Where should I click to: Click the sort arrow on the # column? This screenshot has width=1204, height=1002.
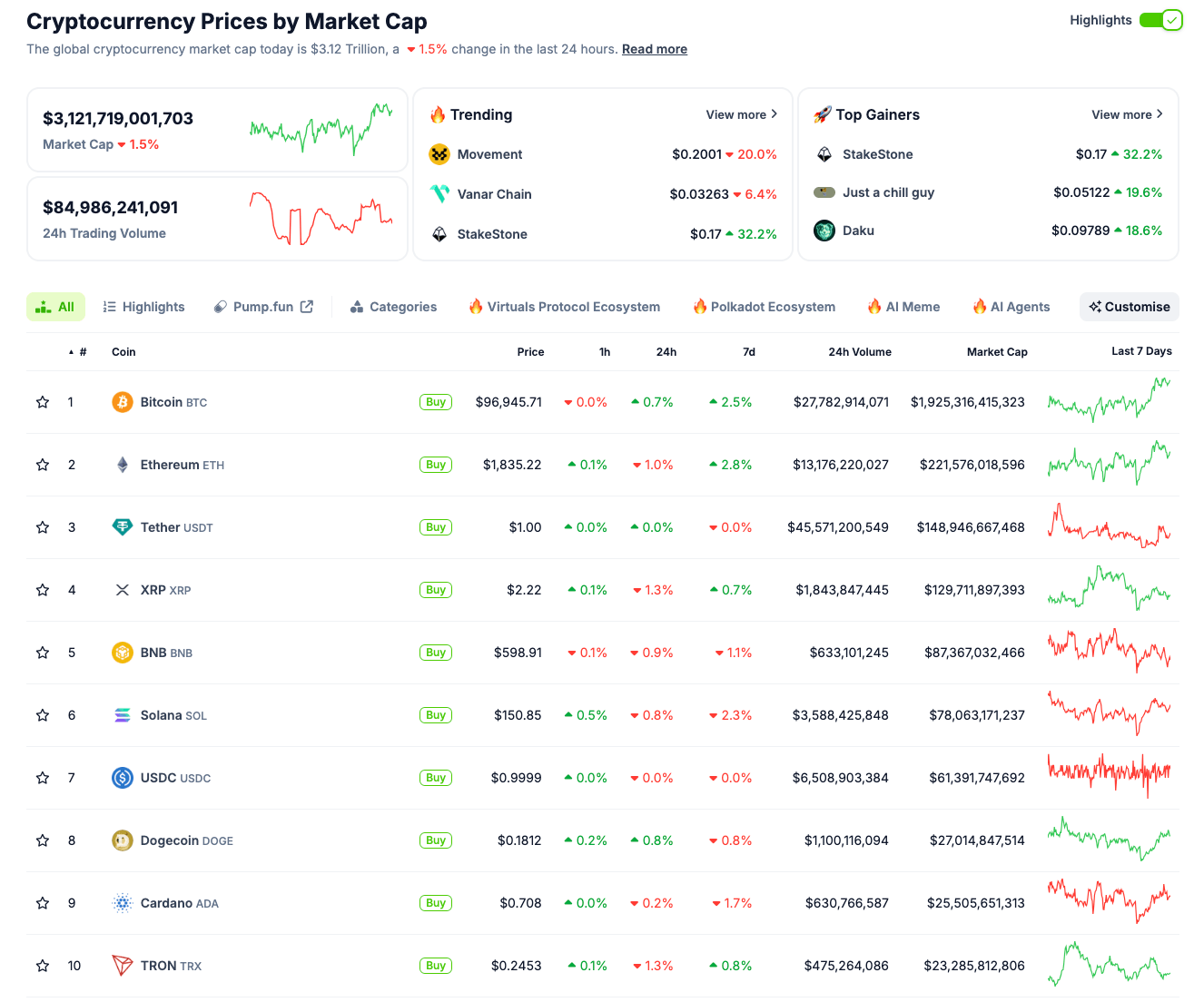coord(72,351)
